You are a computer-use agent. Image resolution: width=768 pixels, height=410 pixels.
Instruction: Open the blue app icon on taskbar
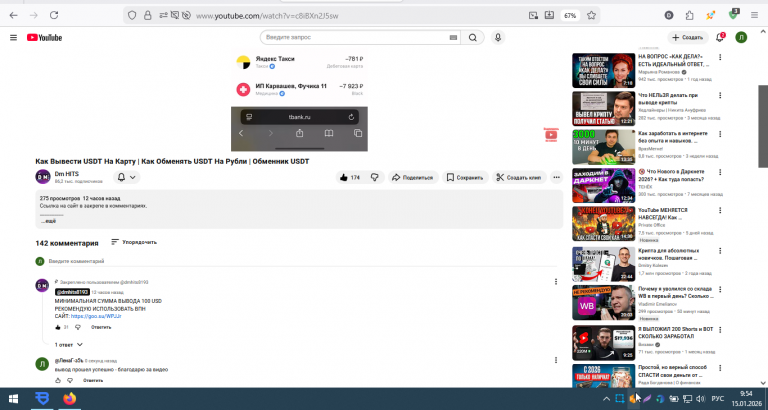tap(43, 399)
